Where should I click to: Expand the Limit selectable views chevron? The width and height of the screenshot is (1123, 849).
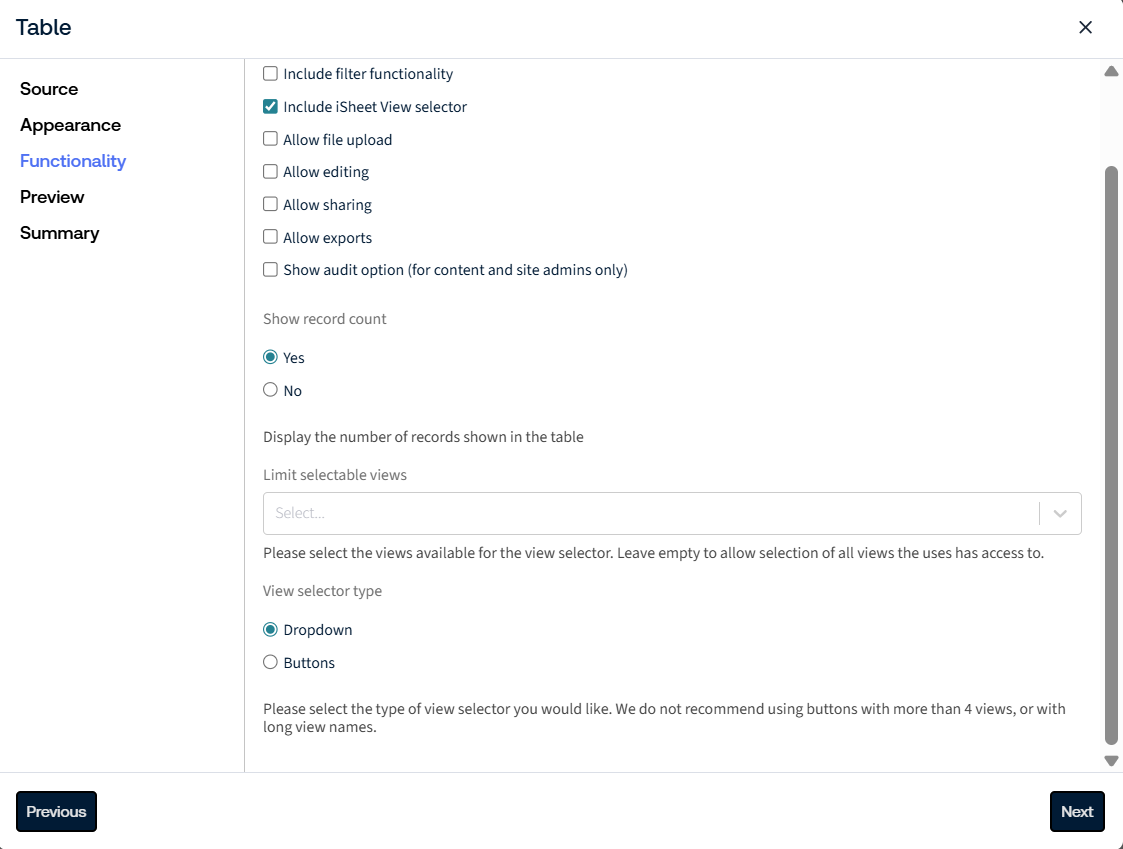coord(1060,513)
